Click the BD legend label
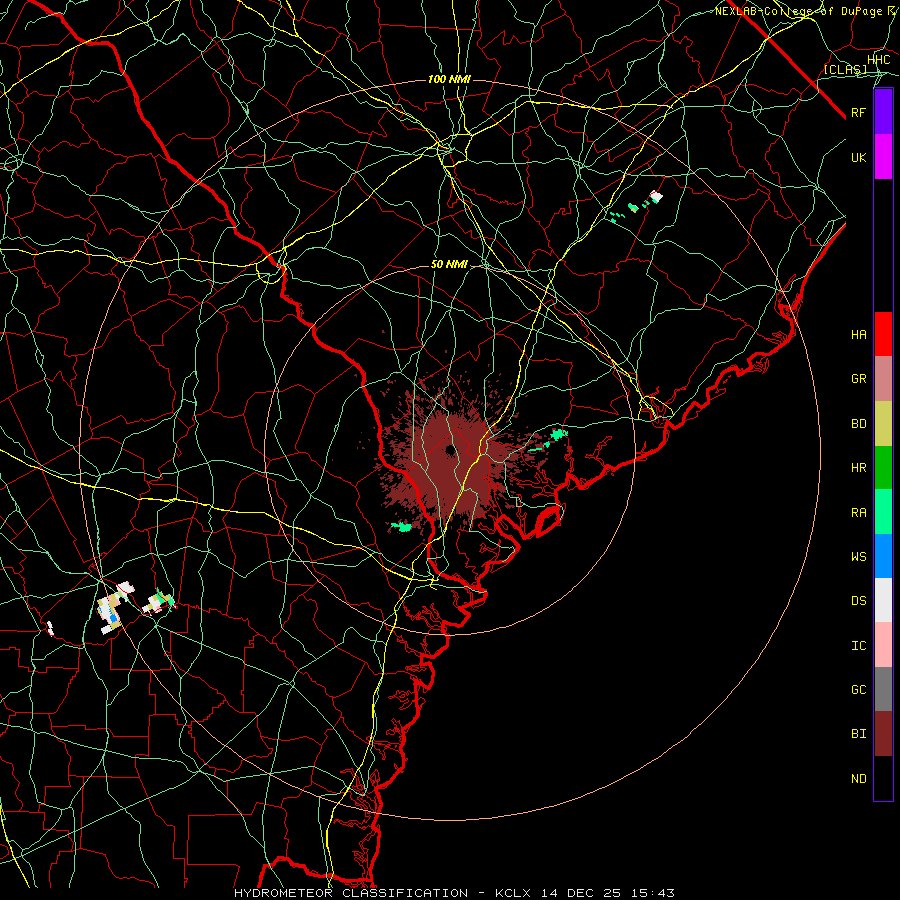This screenshot has width=900, height=900. [858, 424]
